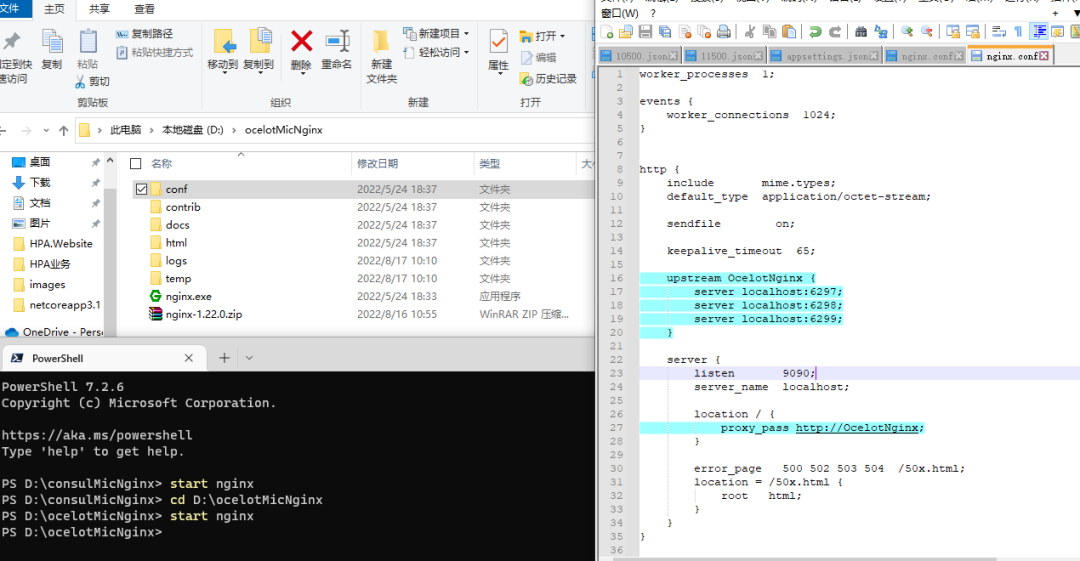Select the contrib folder
Screen dimensions: 1080x561
click(x=183, y=207)
